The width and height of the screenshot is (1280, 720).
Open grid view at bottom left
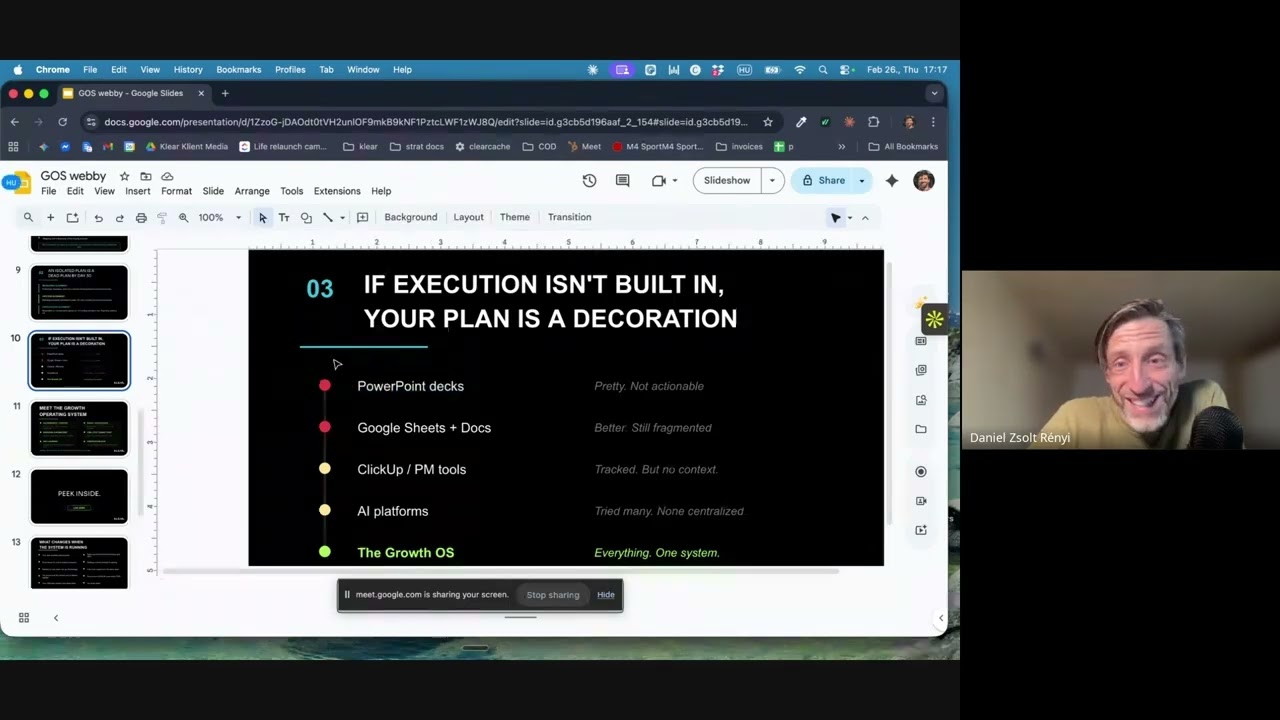24,618
